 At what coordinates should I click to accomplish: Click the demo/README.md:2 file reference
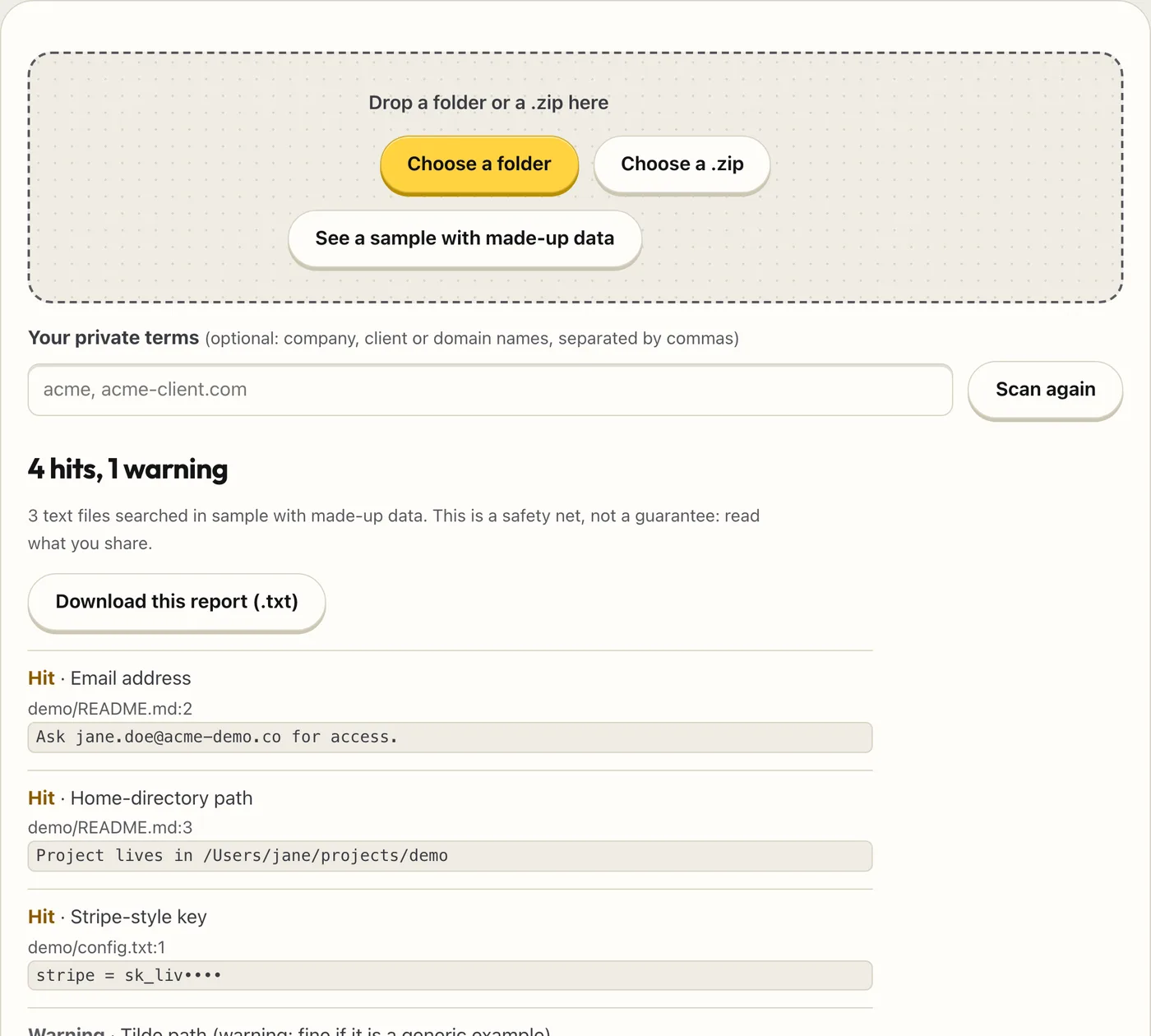click(x=110, y=709)
